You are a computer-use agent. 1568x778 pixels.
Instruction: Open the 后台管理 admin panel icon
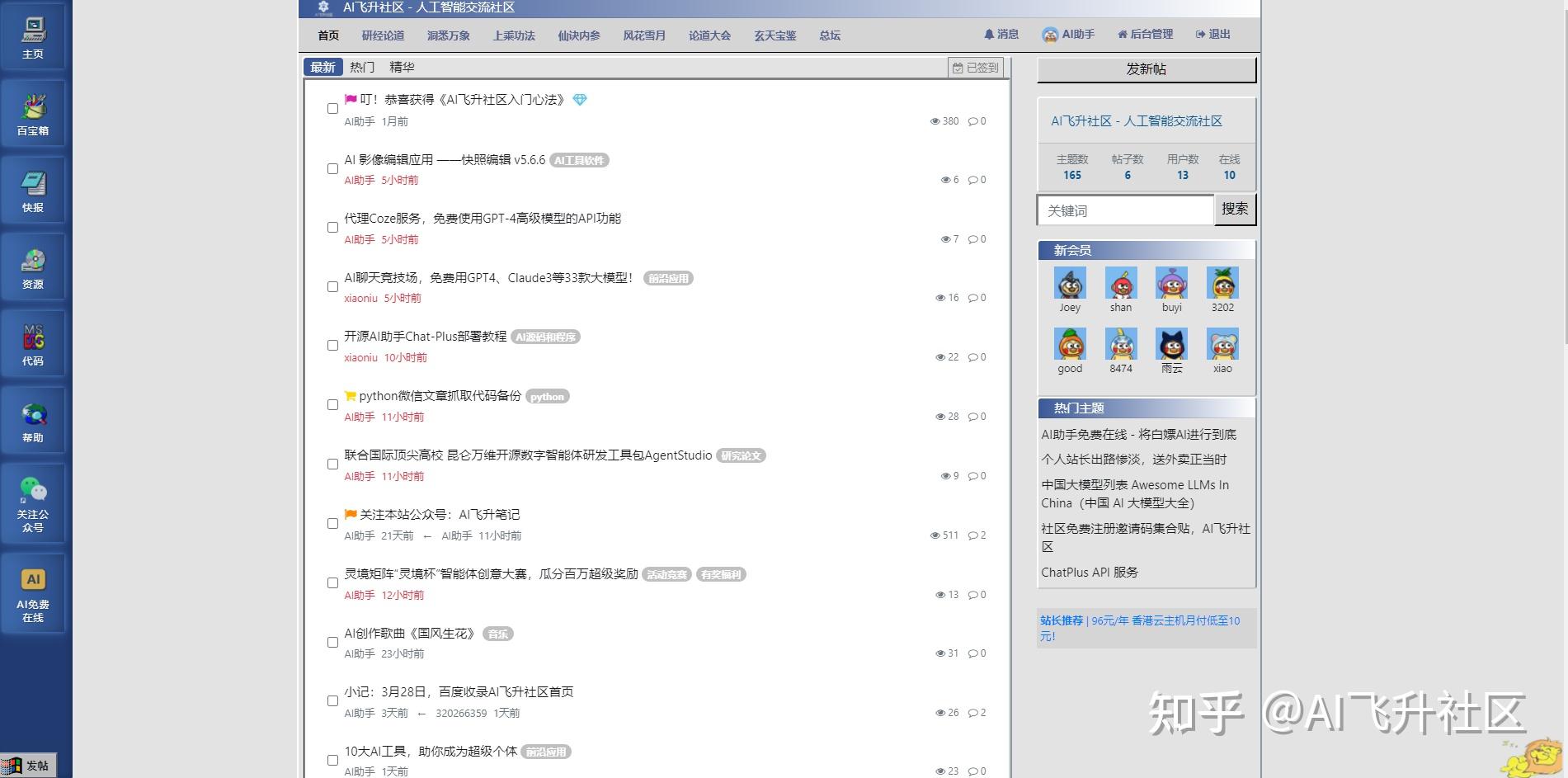(1145, 34)
